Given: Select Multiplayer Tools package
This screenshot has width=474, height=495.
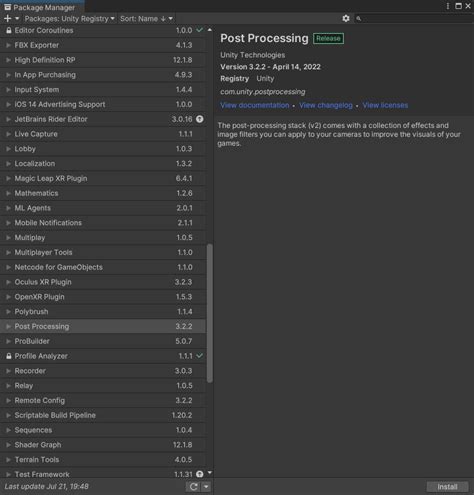Looking at the screenshot, I should 103,252.
